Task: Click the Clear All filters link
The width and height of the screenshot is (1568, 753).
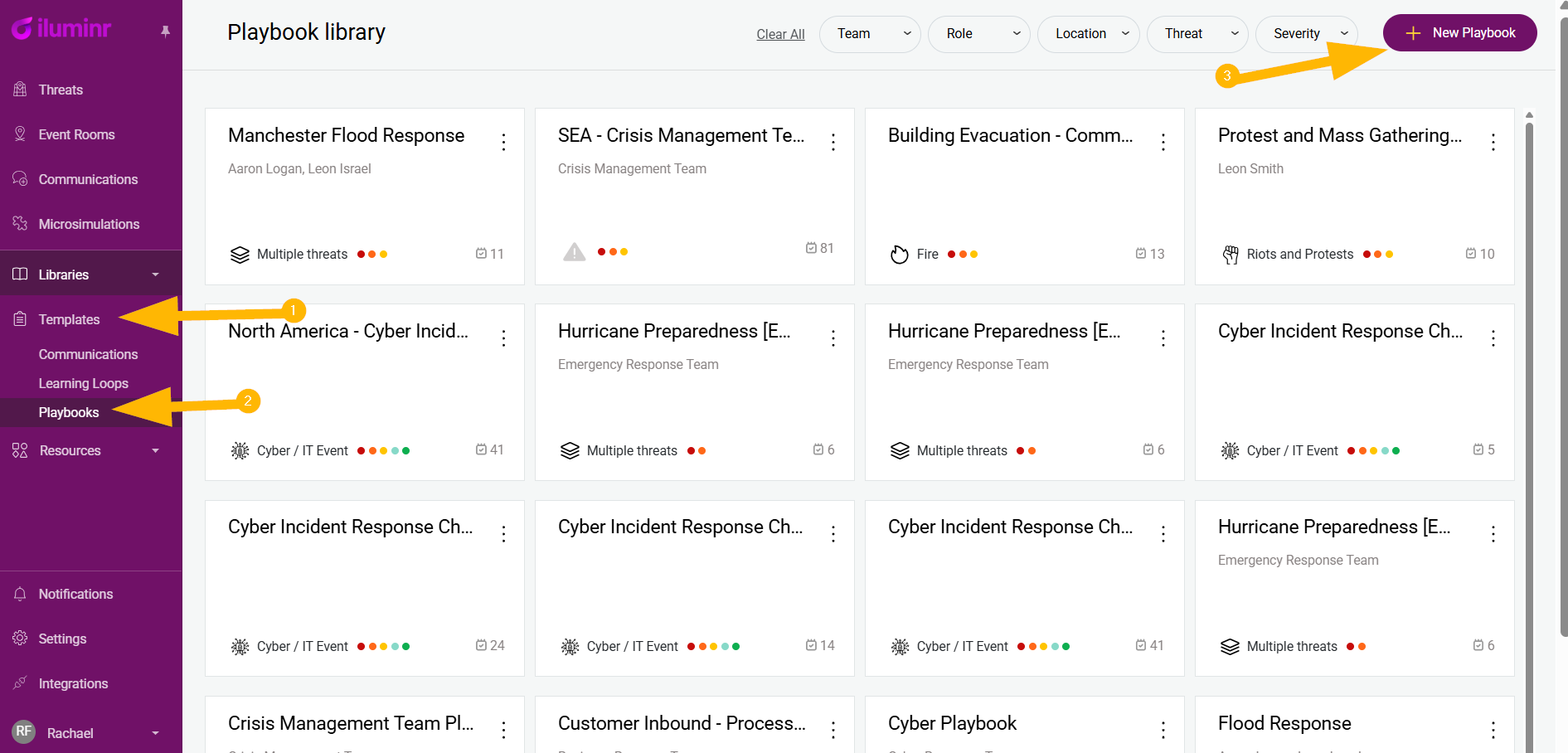Action: pos(780,34)
